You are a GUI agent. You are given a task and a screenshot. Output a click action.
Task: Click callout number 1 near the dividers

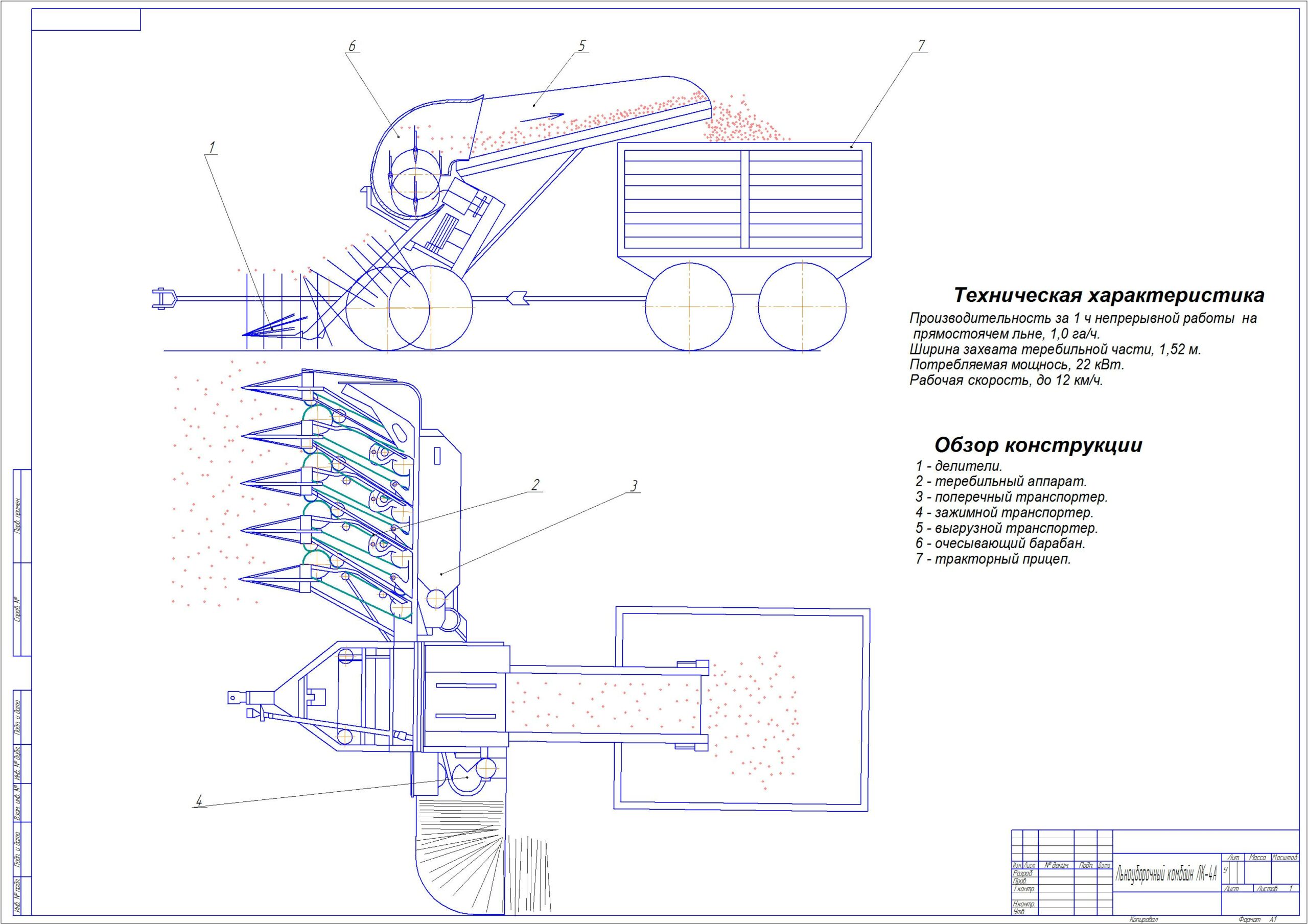[212, 147]
